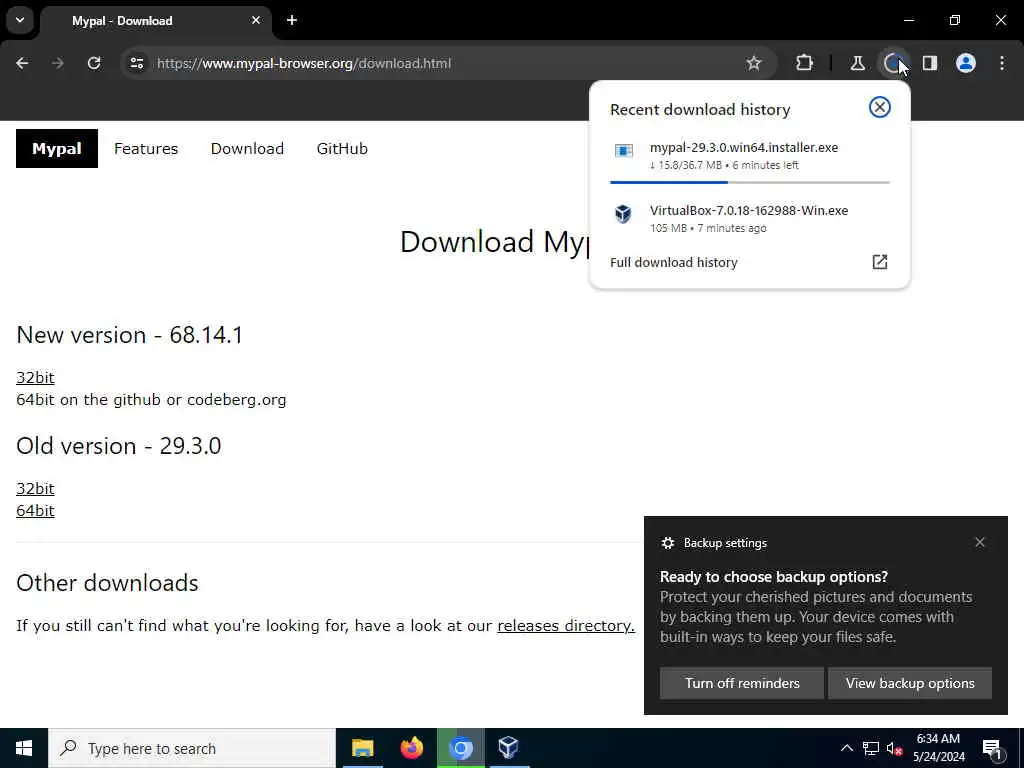Open the Chrome profile avatar
1024x768 pixels.
coord(966,63)
